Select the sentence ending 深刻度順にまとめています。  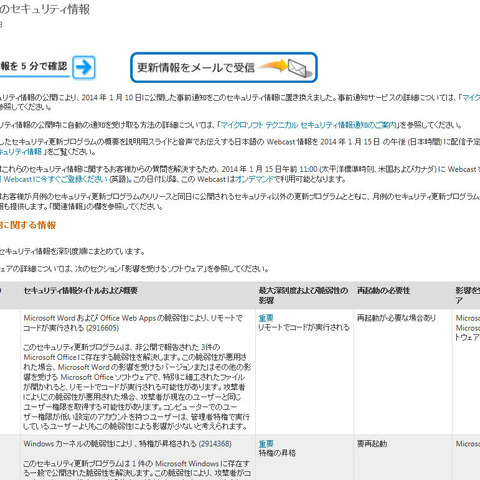pyautogui.click(x=72, y=252)
